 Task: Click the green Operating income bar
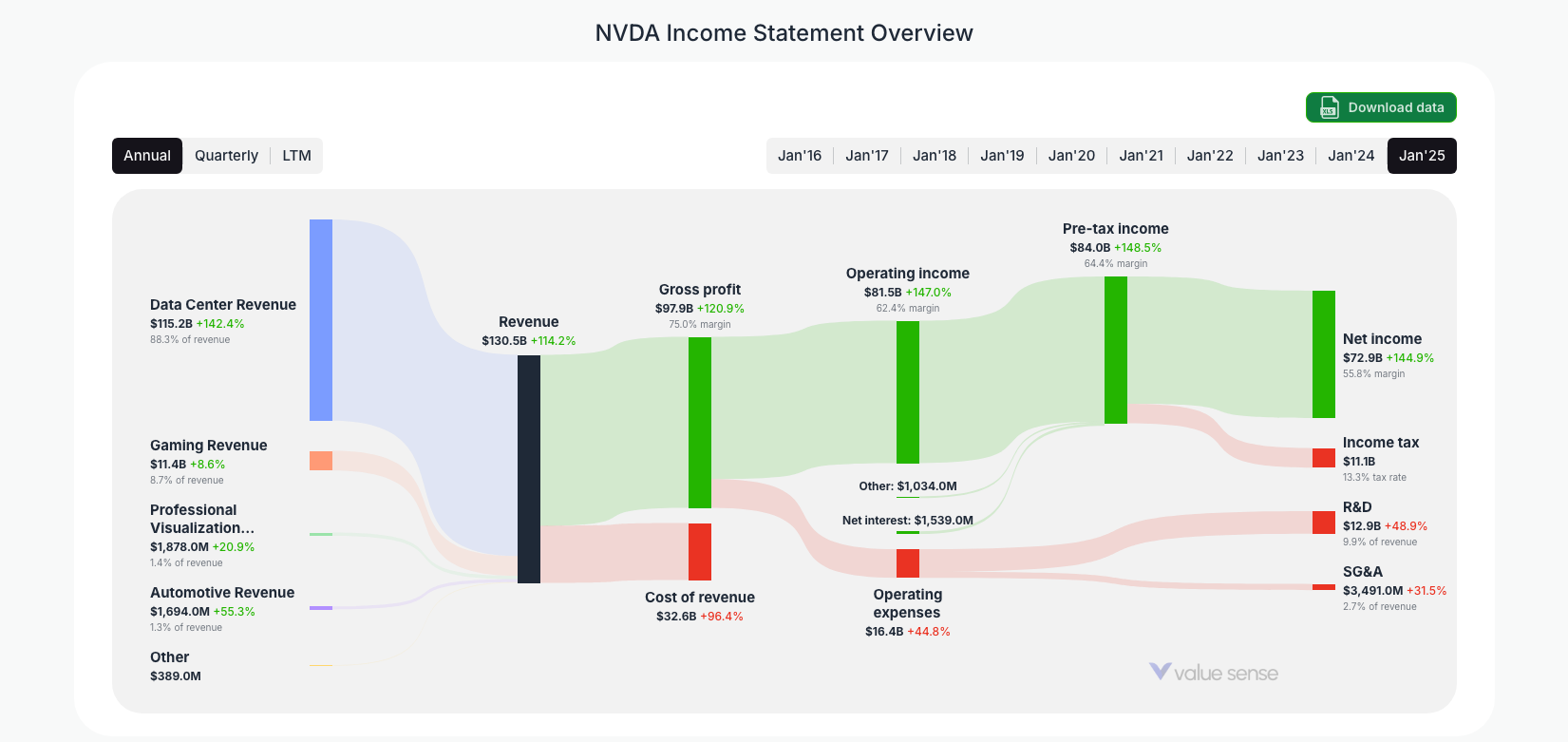908,392
